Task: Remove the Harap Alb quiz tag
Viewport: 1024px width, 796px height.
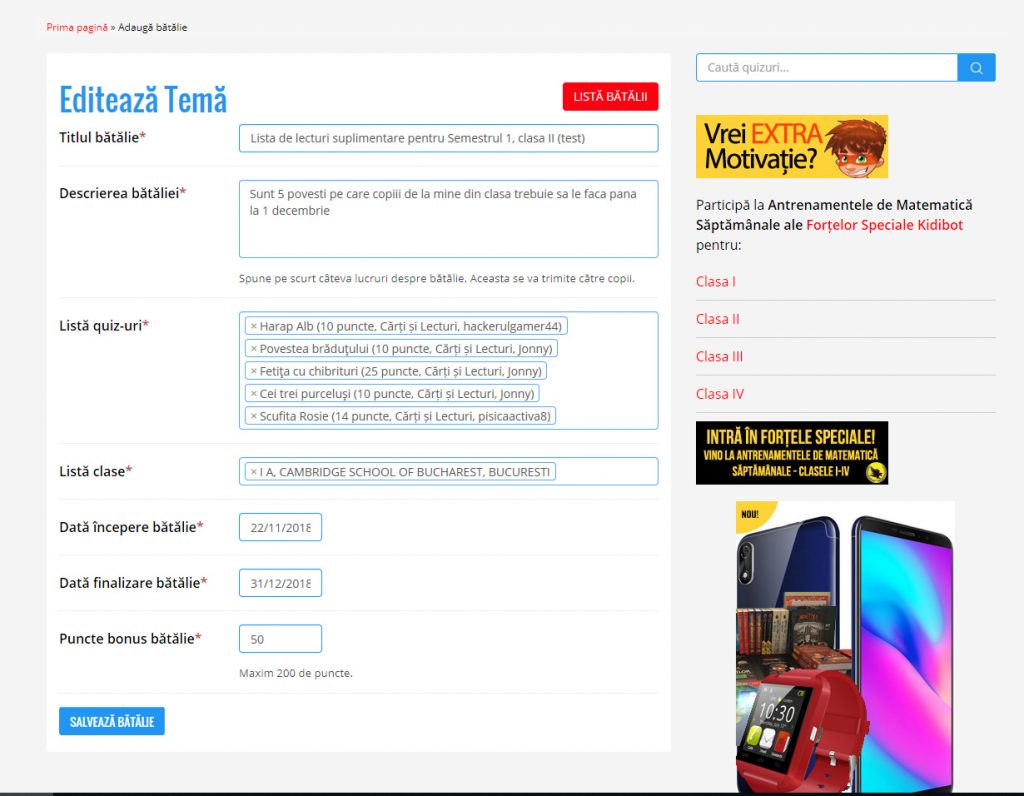Action: 254,326
